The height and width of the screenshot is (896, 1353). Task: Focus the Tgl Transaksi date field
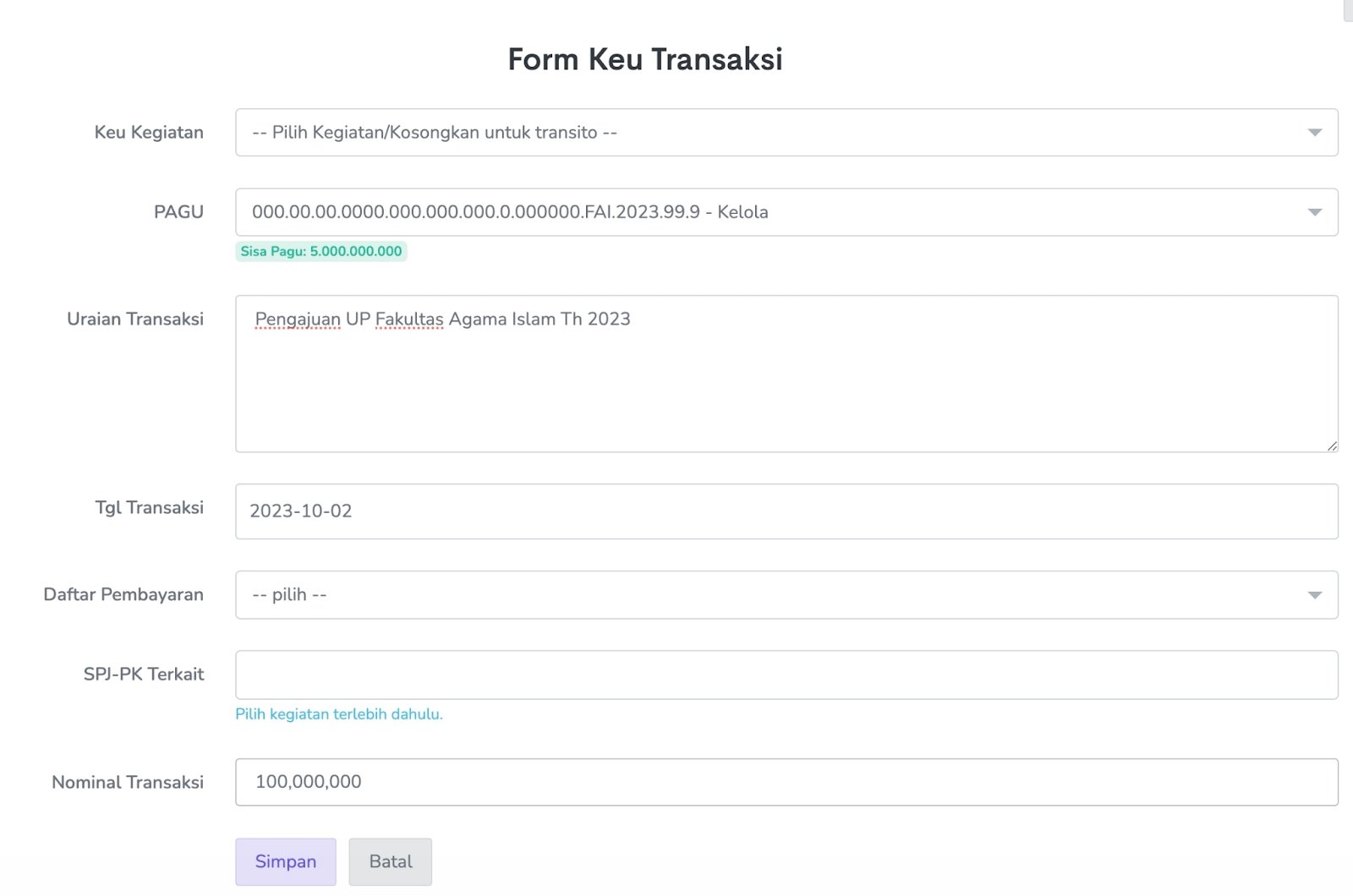coord(786,511)
